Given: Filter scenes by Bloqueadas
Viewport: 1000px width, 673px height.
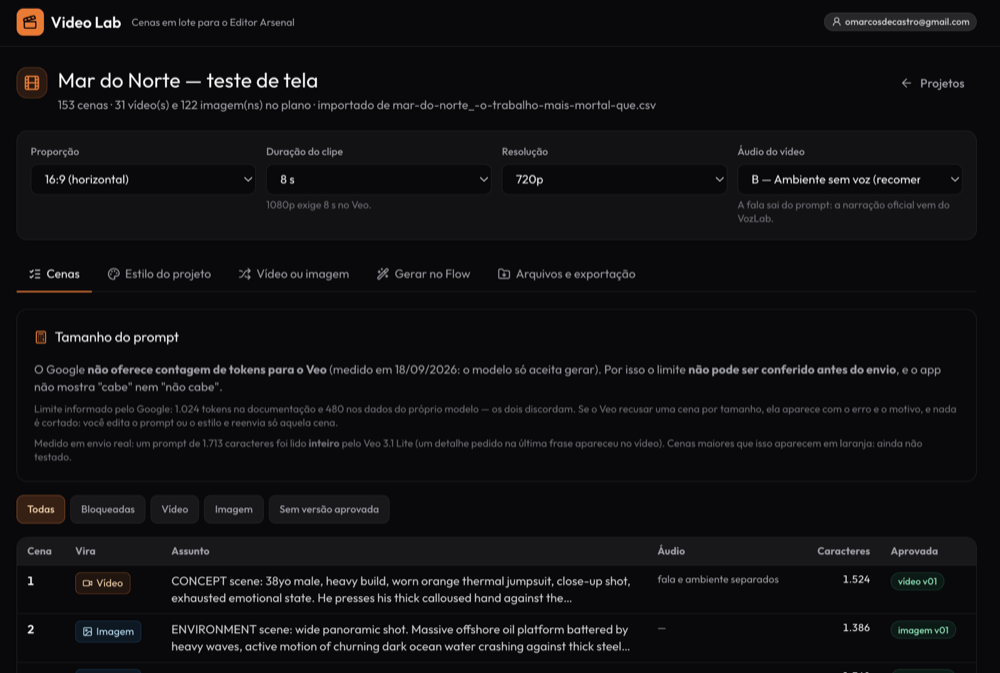Looking at the screenshot, I should coord(108,510).
